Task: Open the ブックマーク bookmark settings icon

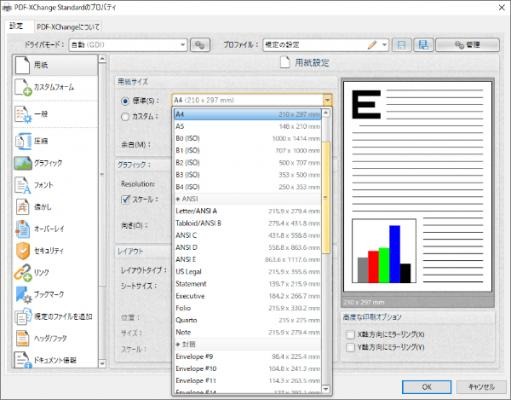Action: (23, 295)
